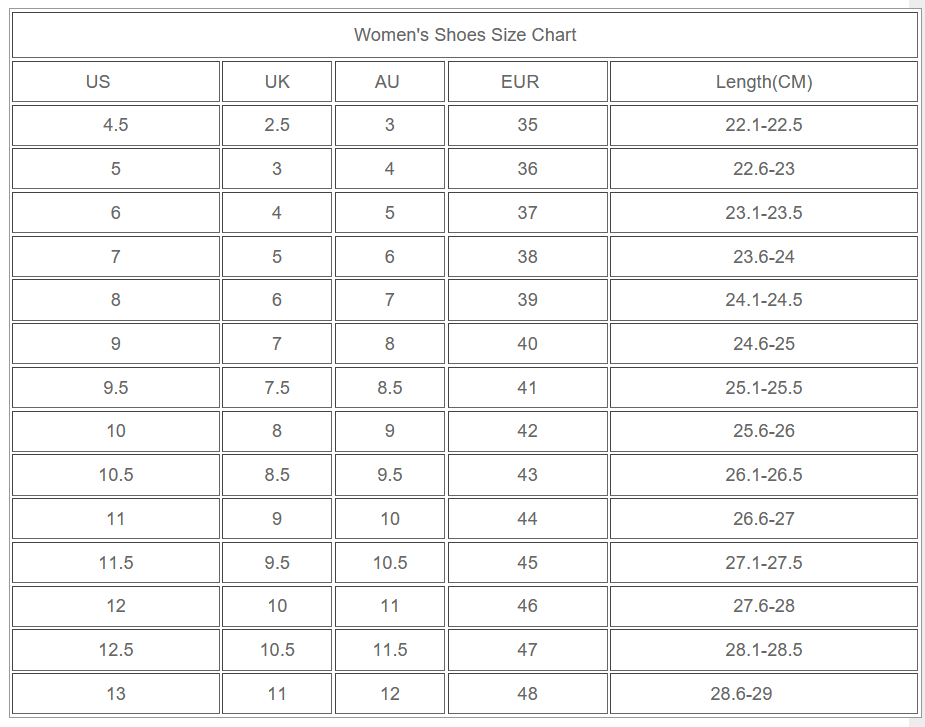
Task: Click the US size 13 cell
Action: pos(116,694)
